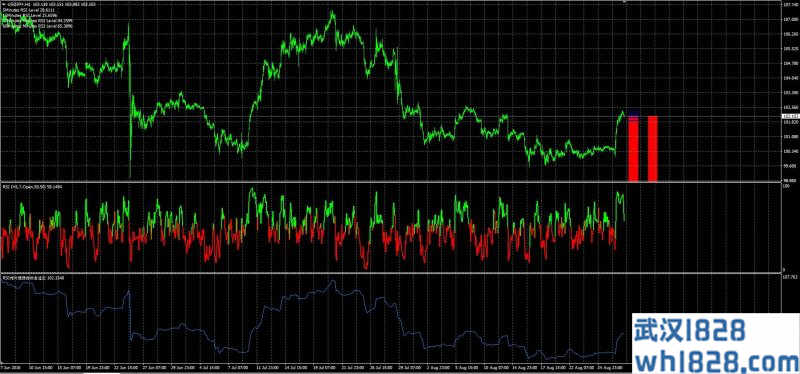
Task: Click the 武汉1828 watermark text
Action: click(x=690, y=332)
